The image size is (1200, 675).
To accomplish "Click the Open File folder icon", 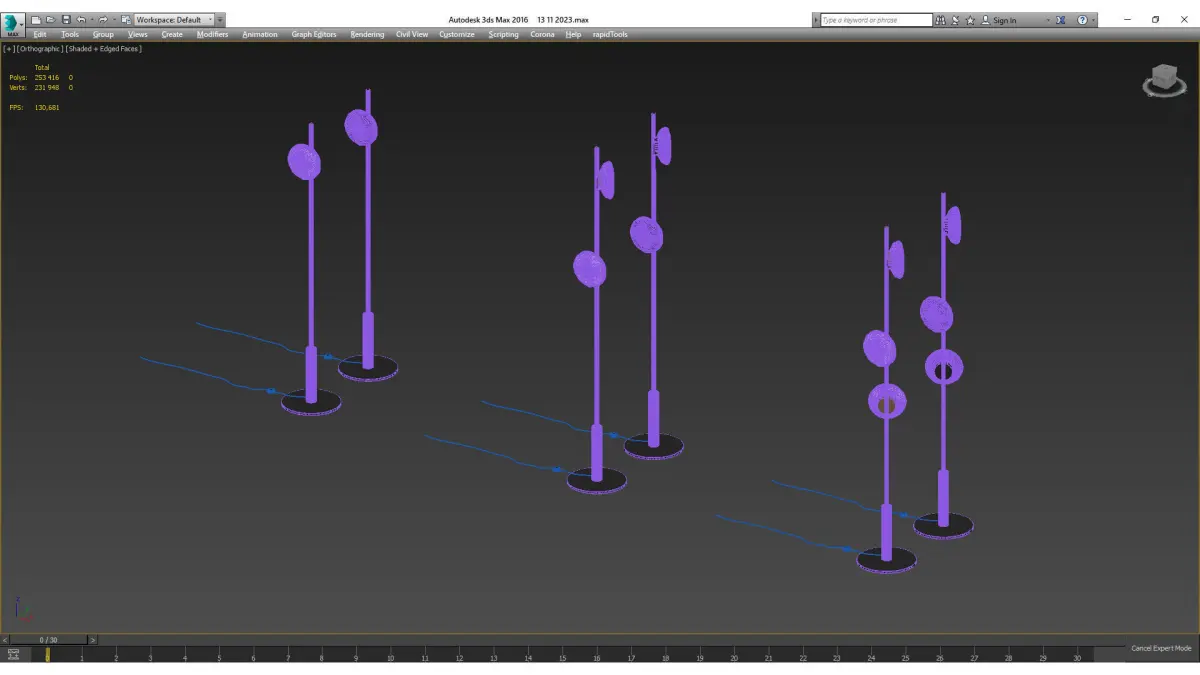I will pyautogui.click(x=50, y=19).
